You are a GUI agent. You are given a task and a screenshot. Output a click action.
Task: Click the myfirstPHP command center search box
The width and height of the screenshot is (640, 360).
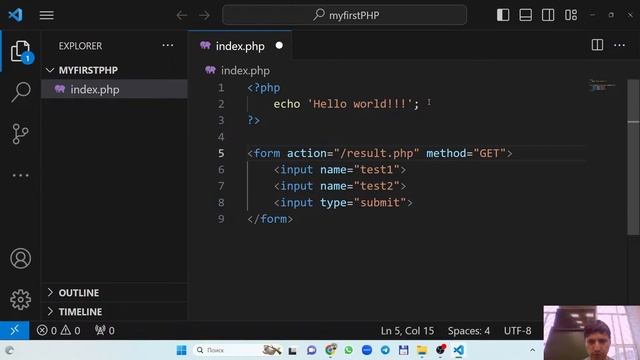point(344,15)
